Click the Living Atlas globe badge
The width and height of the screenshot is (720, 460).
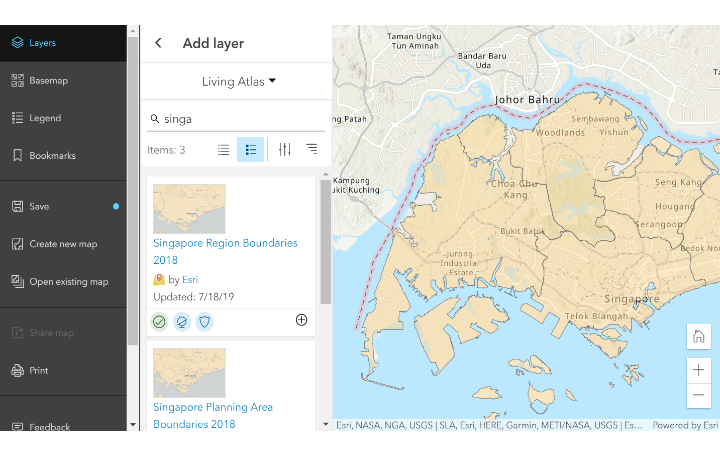click(182, 322)
